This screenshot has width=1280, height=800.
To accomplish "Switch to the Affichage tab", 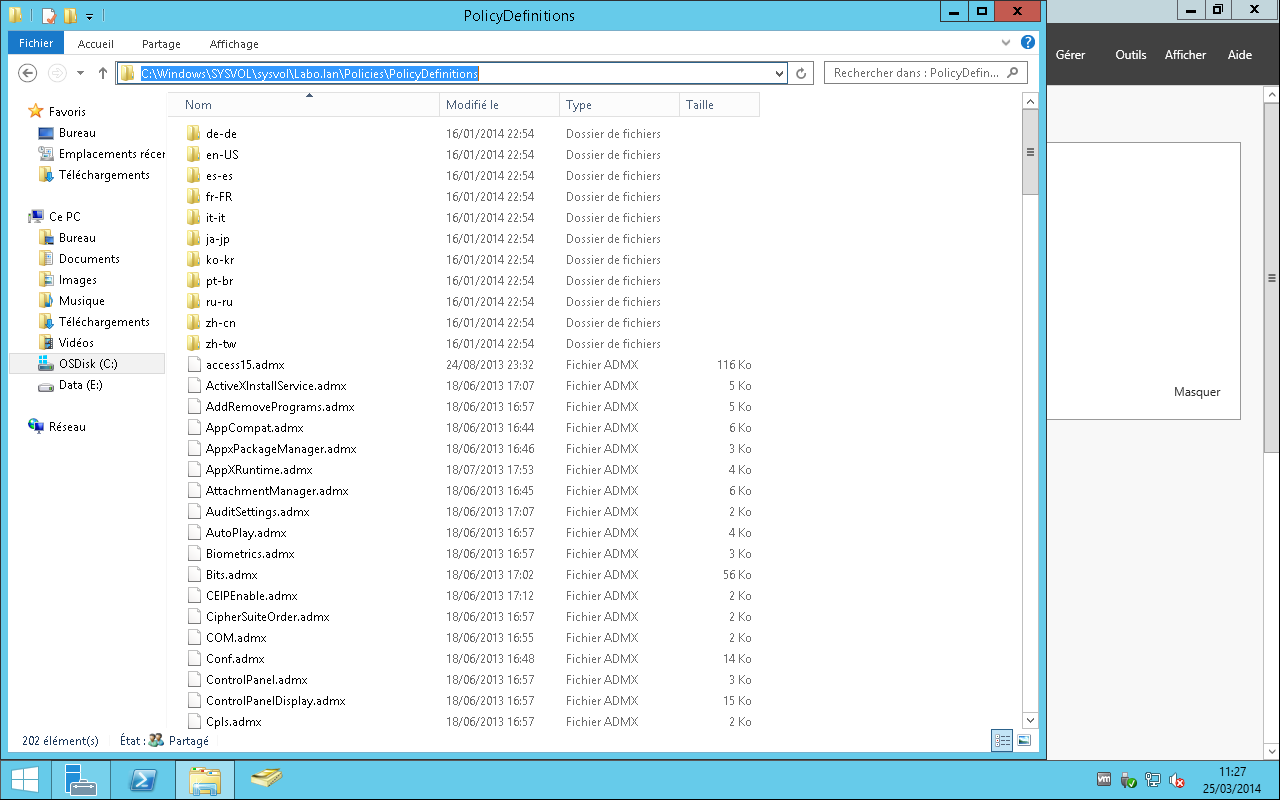I will point(234,44).
